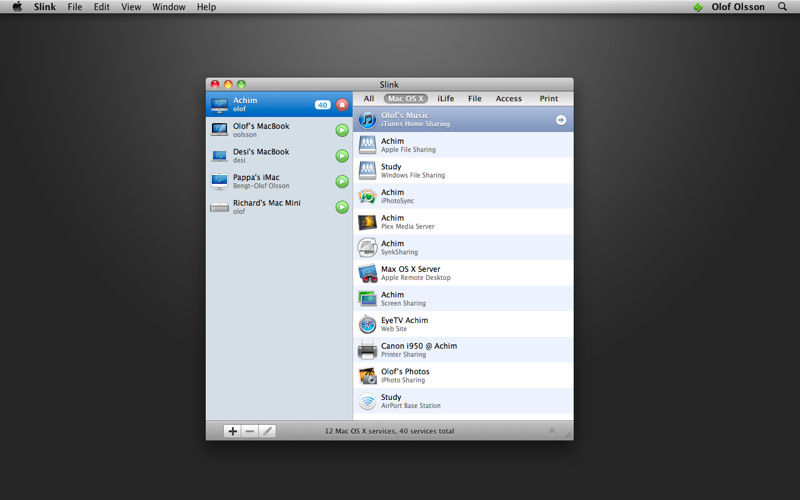Switch to the iLife tab
The image size is (800, 500).
coord(445,98)
